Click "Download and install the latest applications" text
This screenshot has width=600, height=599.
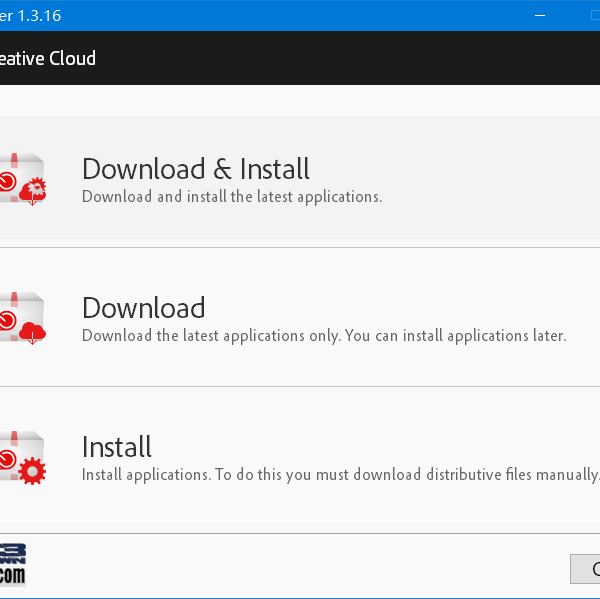[x=232, y=197]
